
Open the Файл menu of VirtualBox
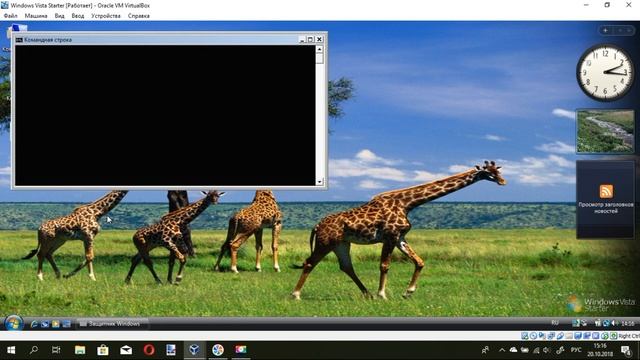(x=11, y=16)
